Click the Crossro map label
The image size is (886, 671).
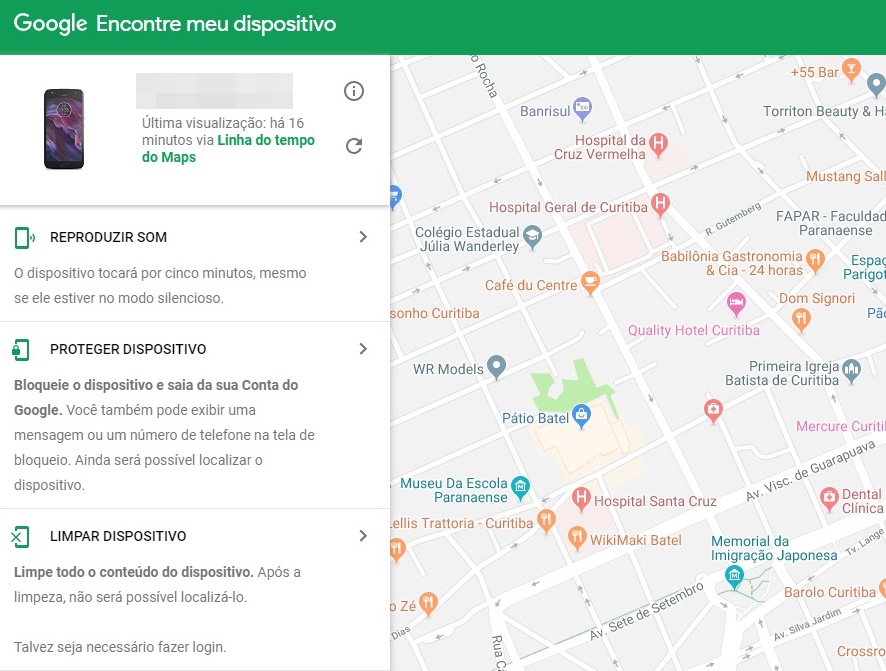point(861,651)
